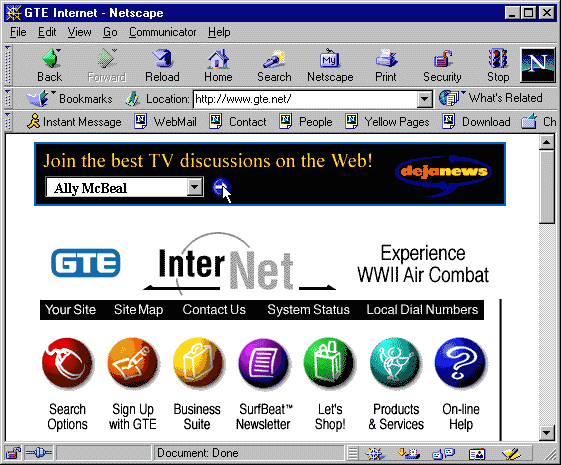Click the red Search Options ball
The width and height of the screenshot is (561, 465).
click(x=67, y=363)
